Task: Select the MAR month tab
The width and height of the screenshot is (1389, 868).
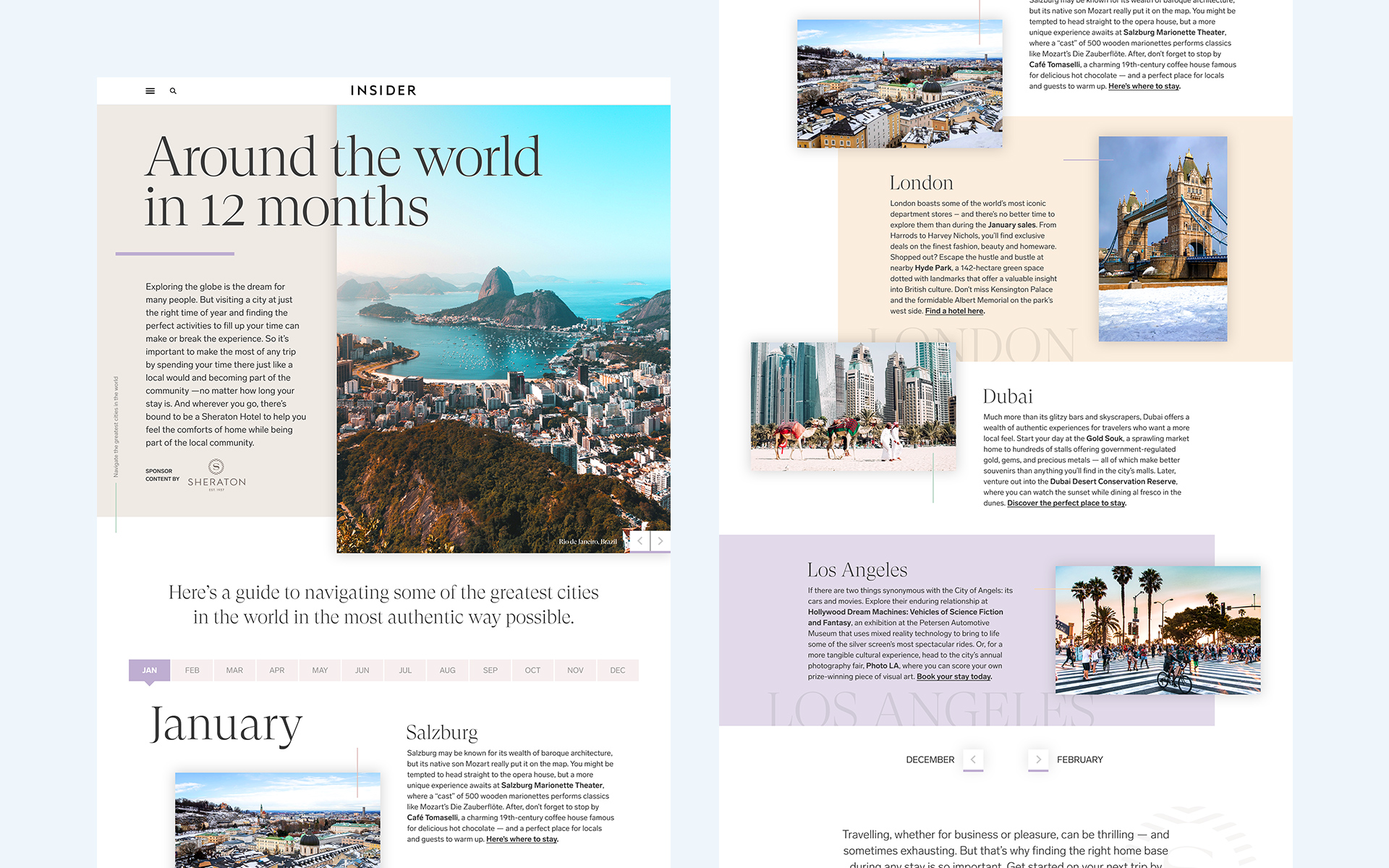Action: 234,671
